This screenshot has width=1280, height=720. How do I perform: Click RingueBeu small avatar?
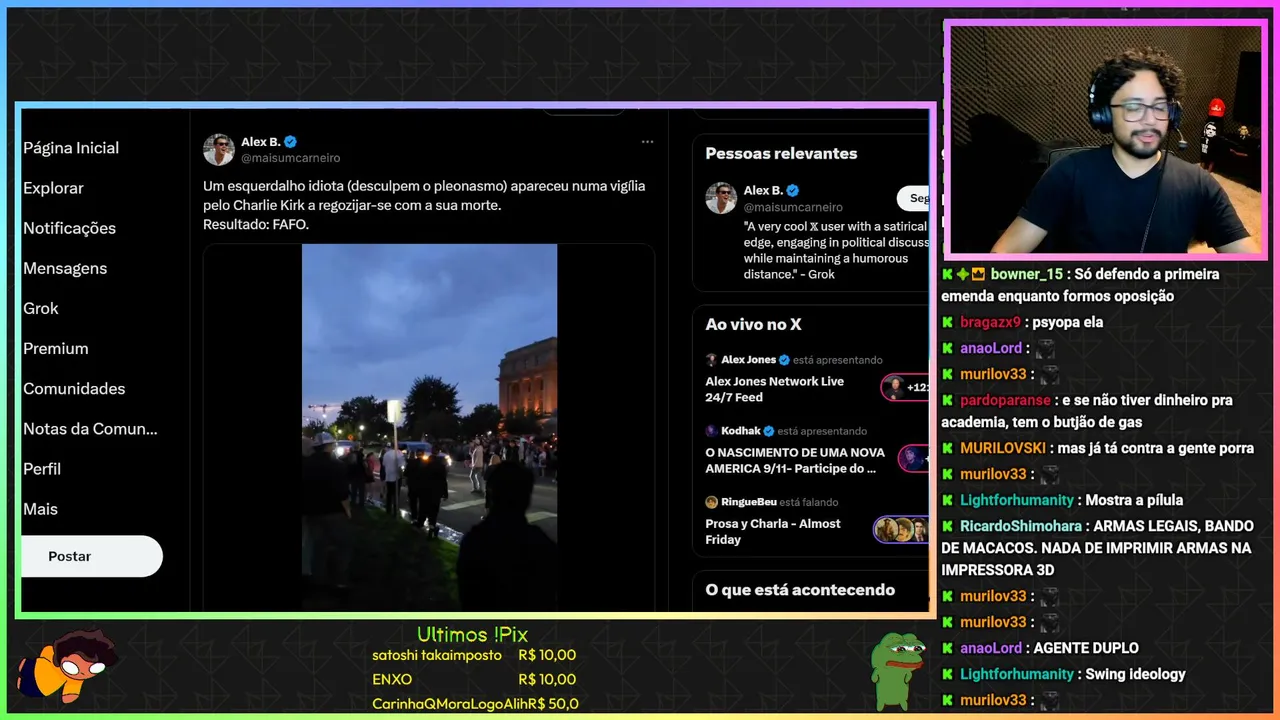pos(711,502)
